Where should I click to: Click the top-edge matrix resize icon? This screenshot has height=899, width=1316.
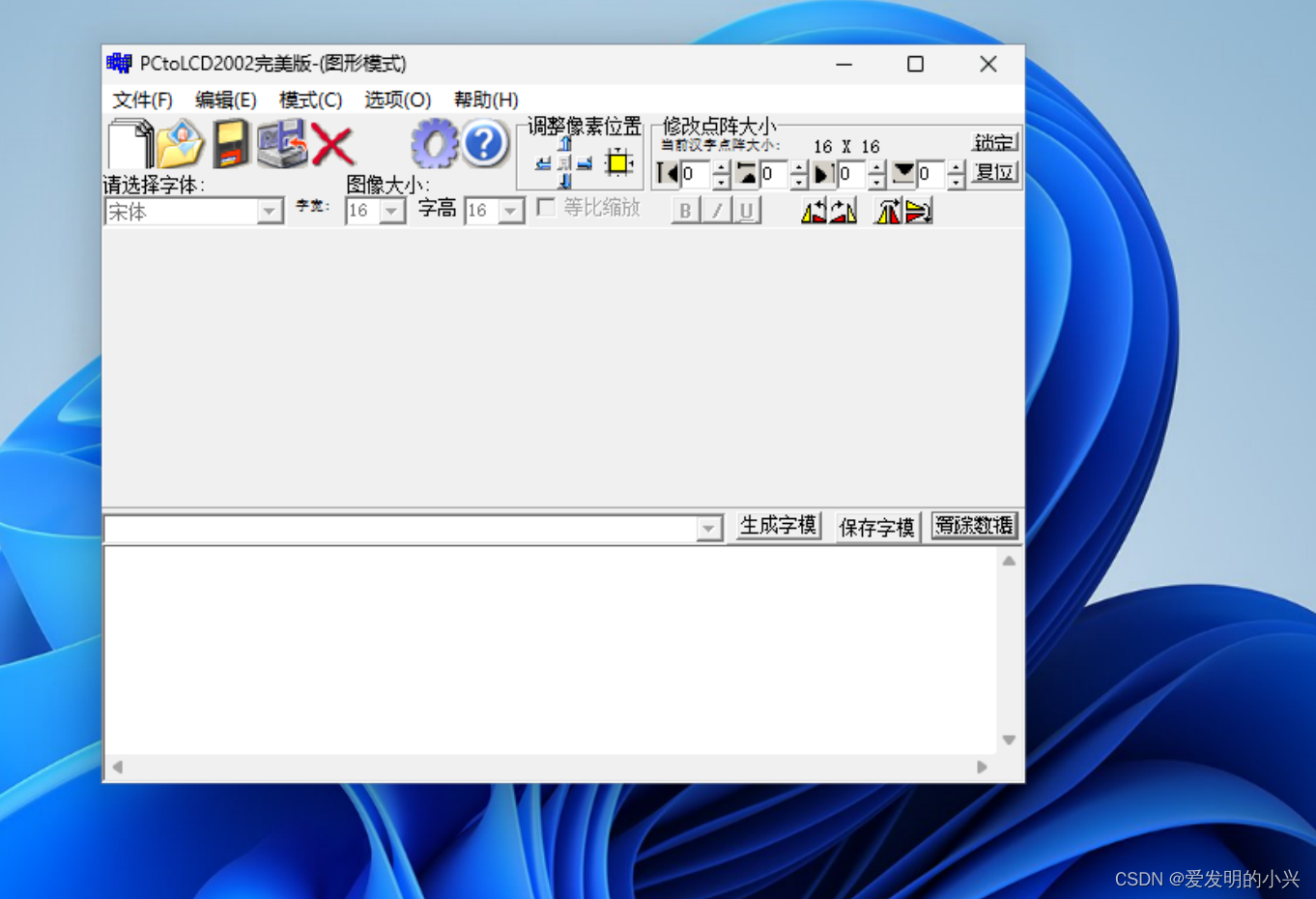tap(746, 174)
